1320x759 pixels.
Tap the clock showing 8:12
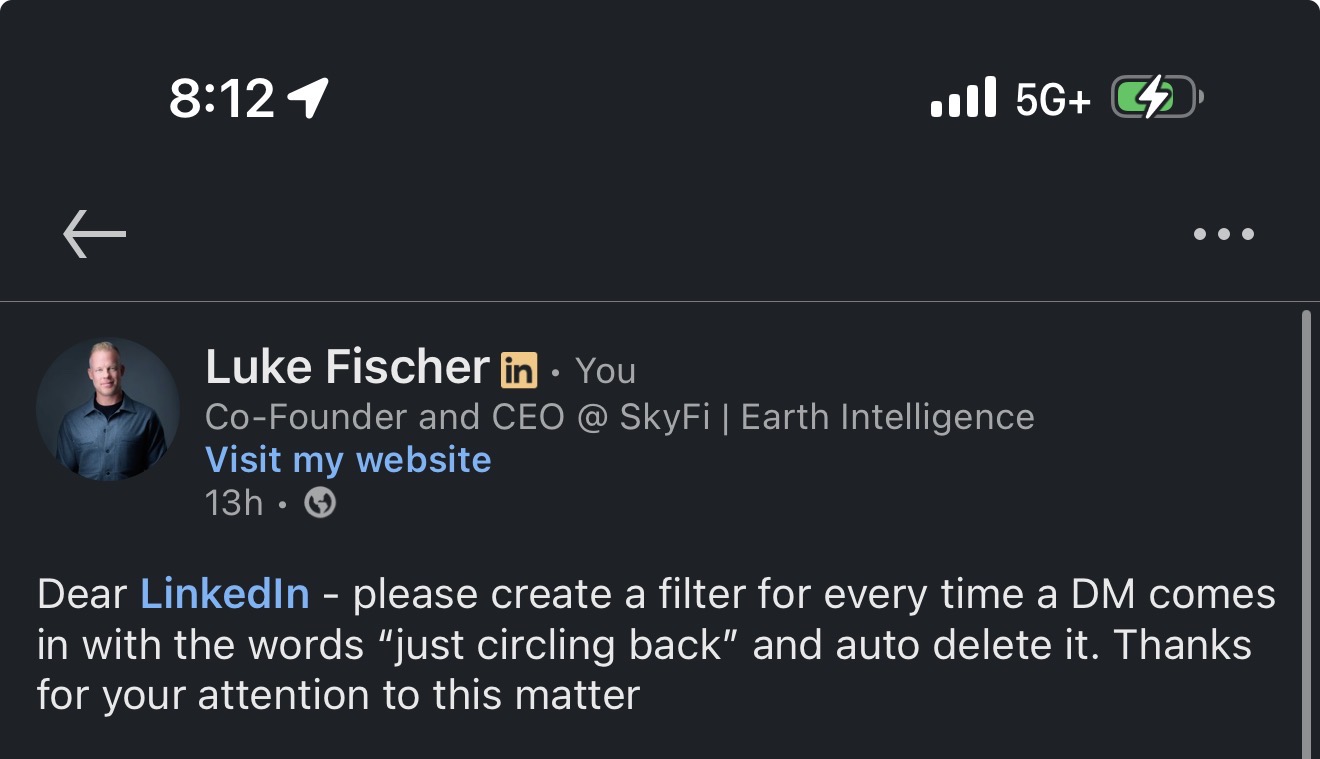[x=220, y=99]
